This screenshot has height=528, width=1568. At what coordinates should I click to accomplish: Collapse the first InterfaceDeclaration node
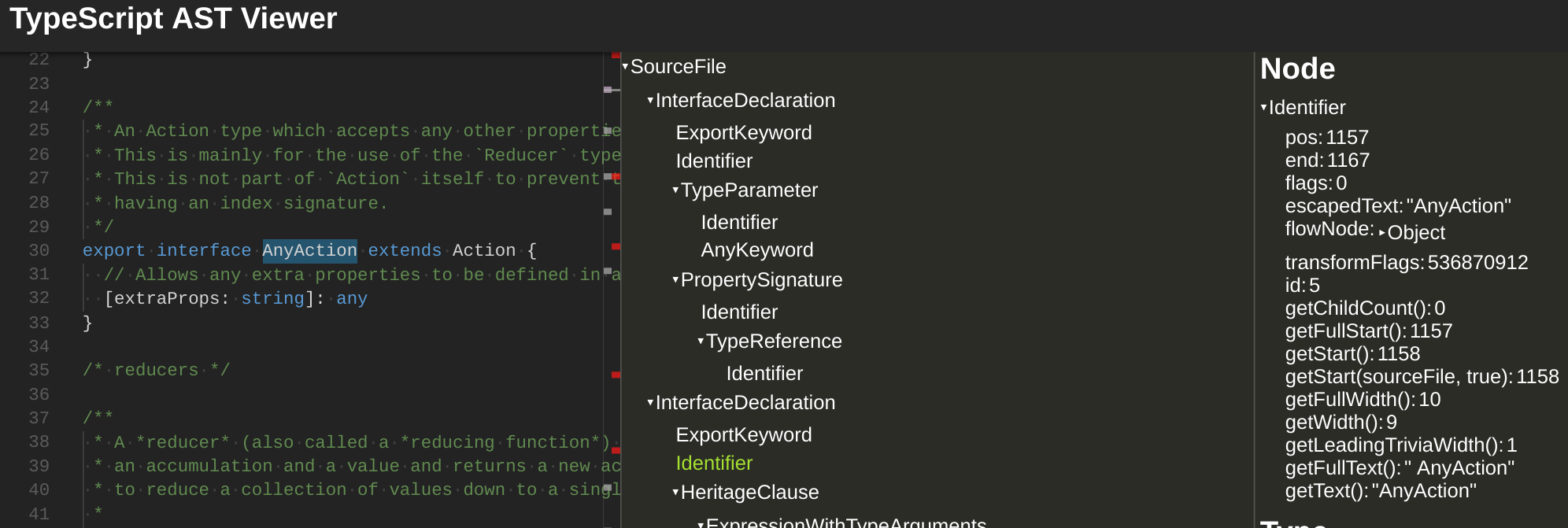coord(650,101)
